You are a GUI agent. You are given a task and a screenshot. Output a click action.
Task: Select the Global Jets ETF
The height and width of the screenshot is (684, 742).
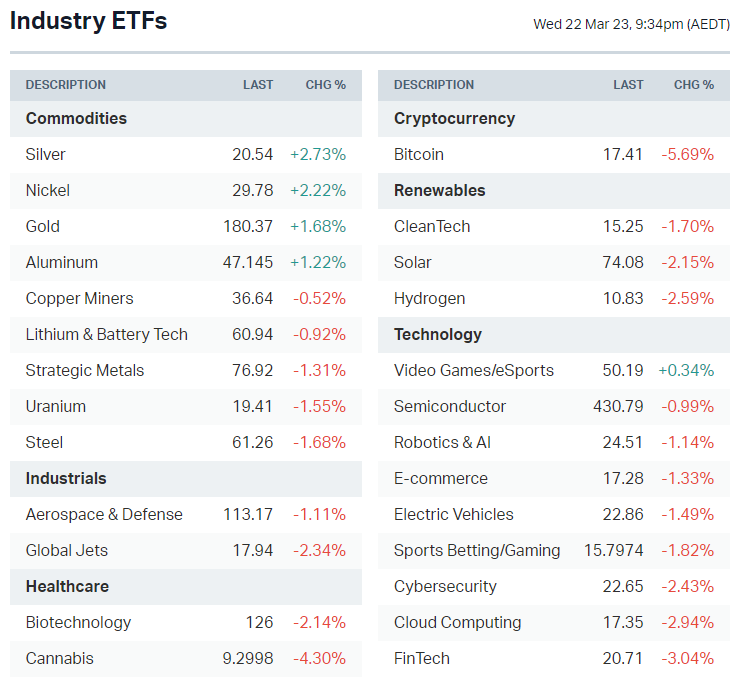tap(67, 550)
